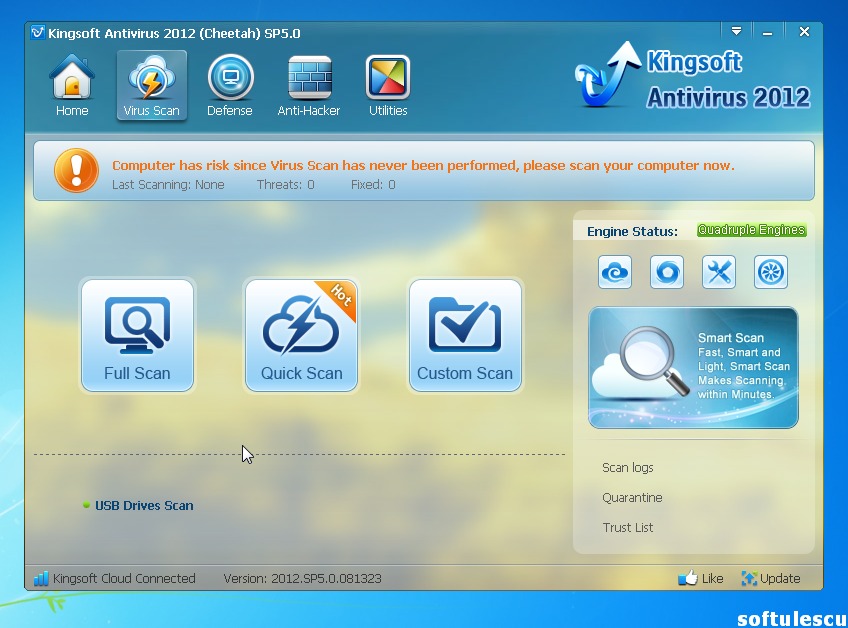Image resolution: width=848 pixels, height=628 pixels.
Task: Click the blue swirl engine icon
Action: point(667,272)
